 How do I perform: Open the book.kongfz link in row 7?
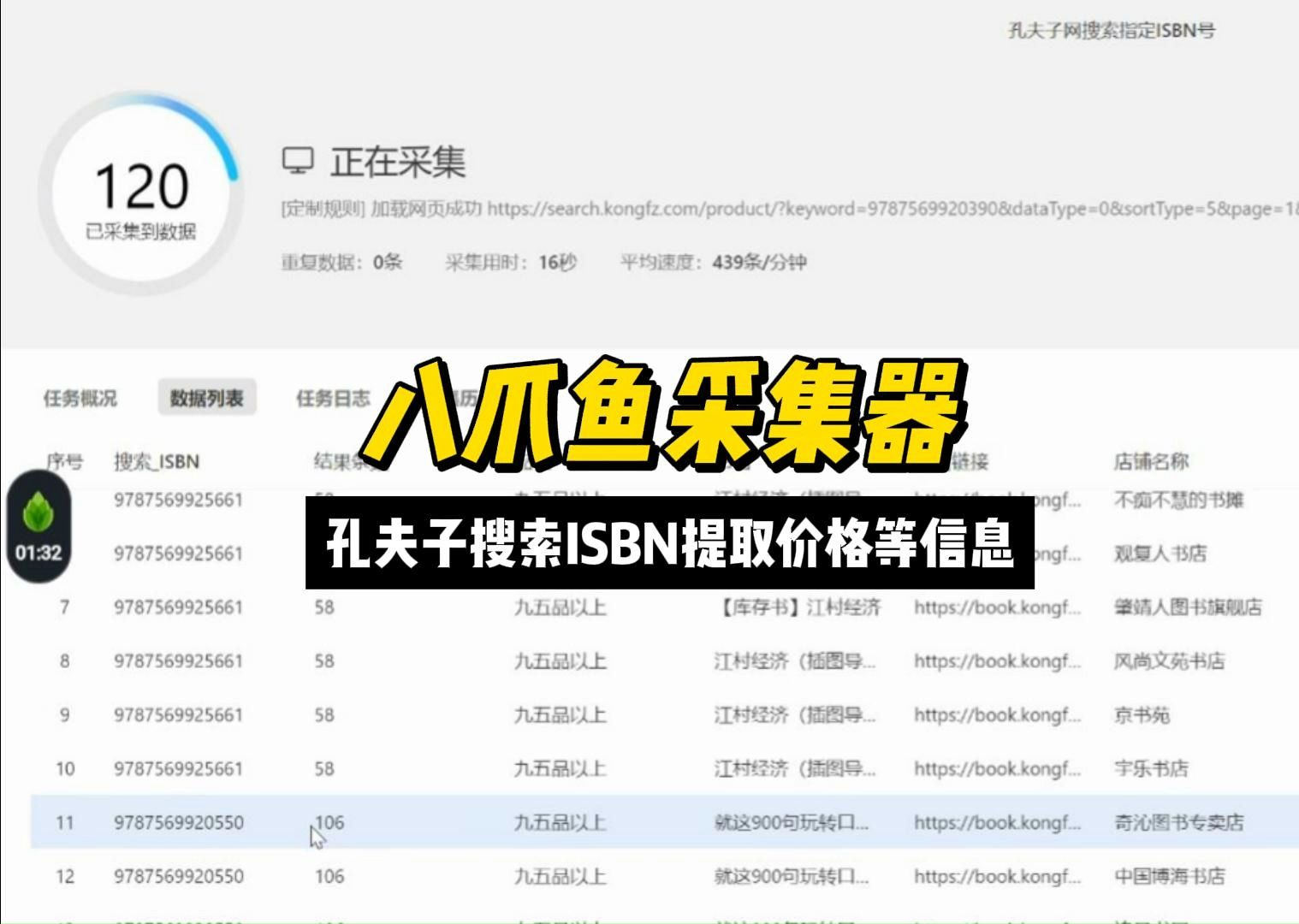[997, 607]
